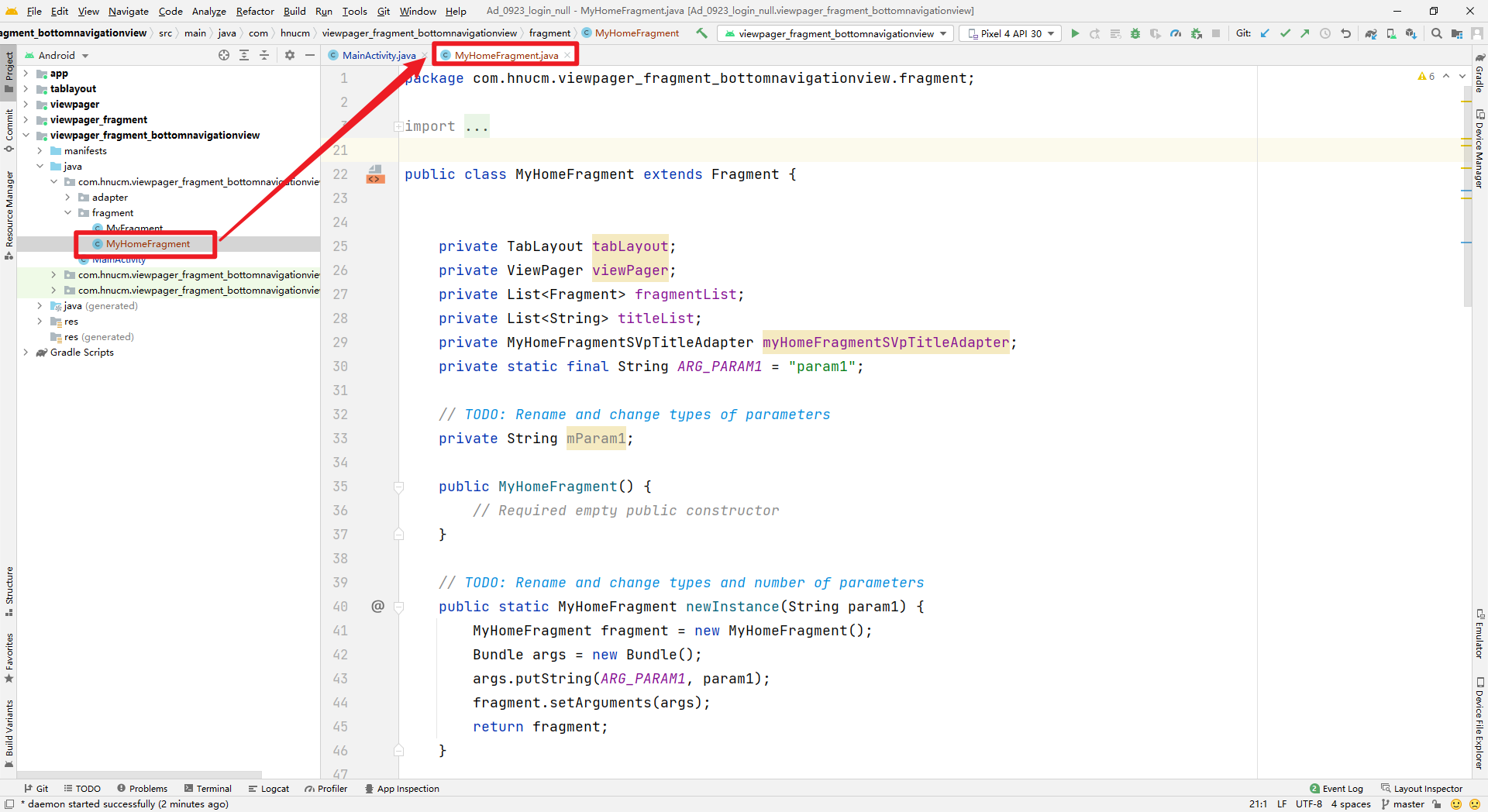Open the Analyze menu
Image resolution: width=1488 pixels, height=812 pixels.
[208, 11]
